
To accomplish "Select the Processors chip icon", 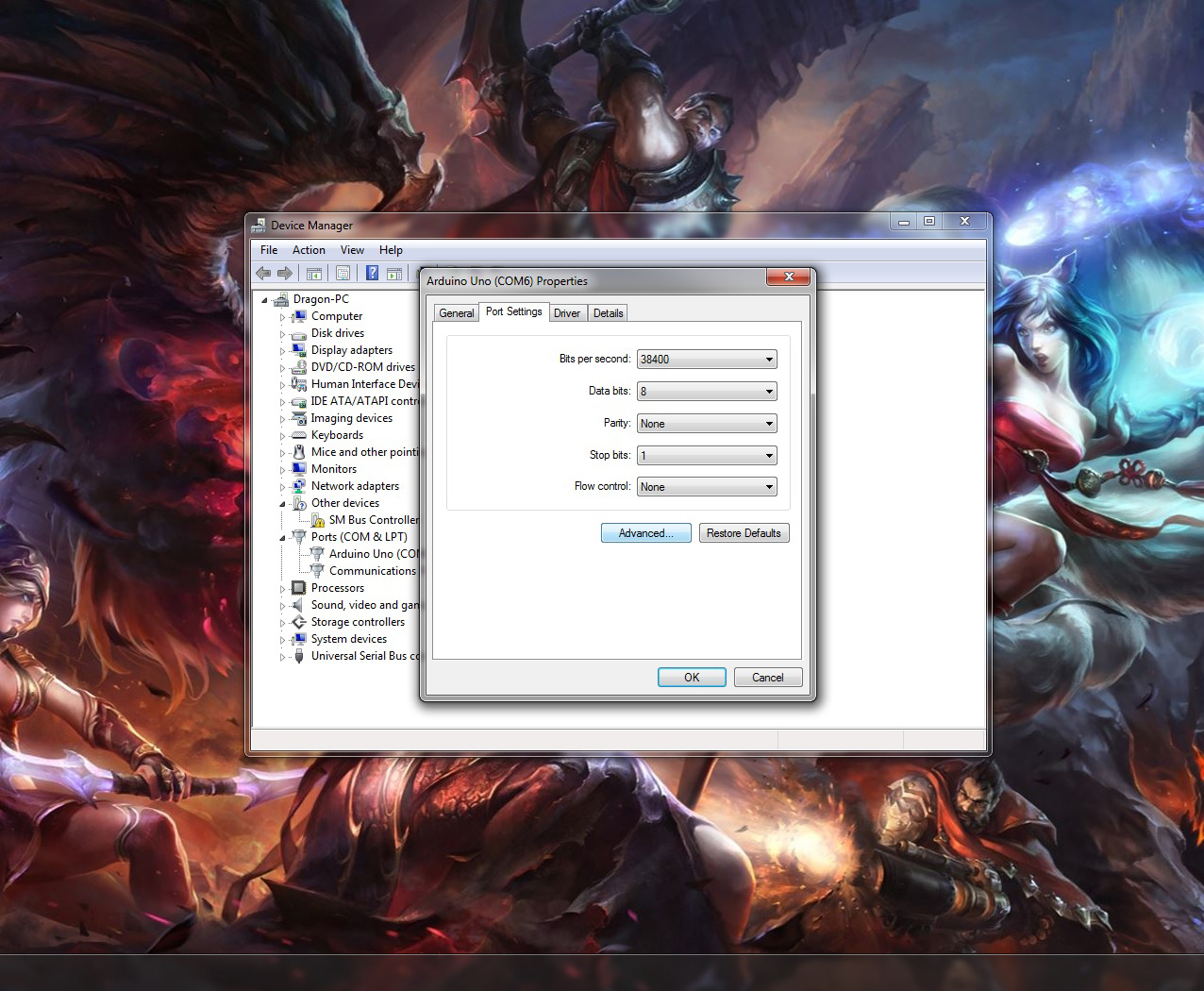I will tap(299, 588).
